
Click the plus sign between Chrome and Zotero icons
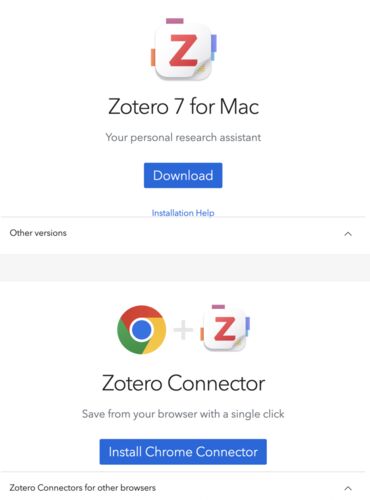183,330
